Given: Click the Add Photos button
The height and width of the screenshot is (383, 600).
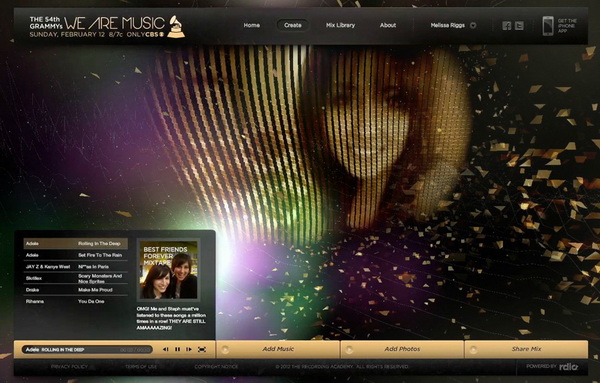Looking at the screenshot, I should point(402,349).
